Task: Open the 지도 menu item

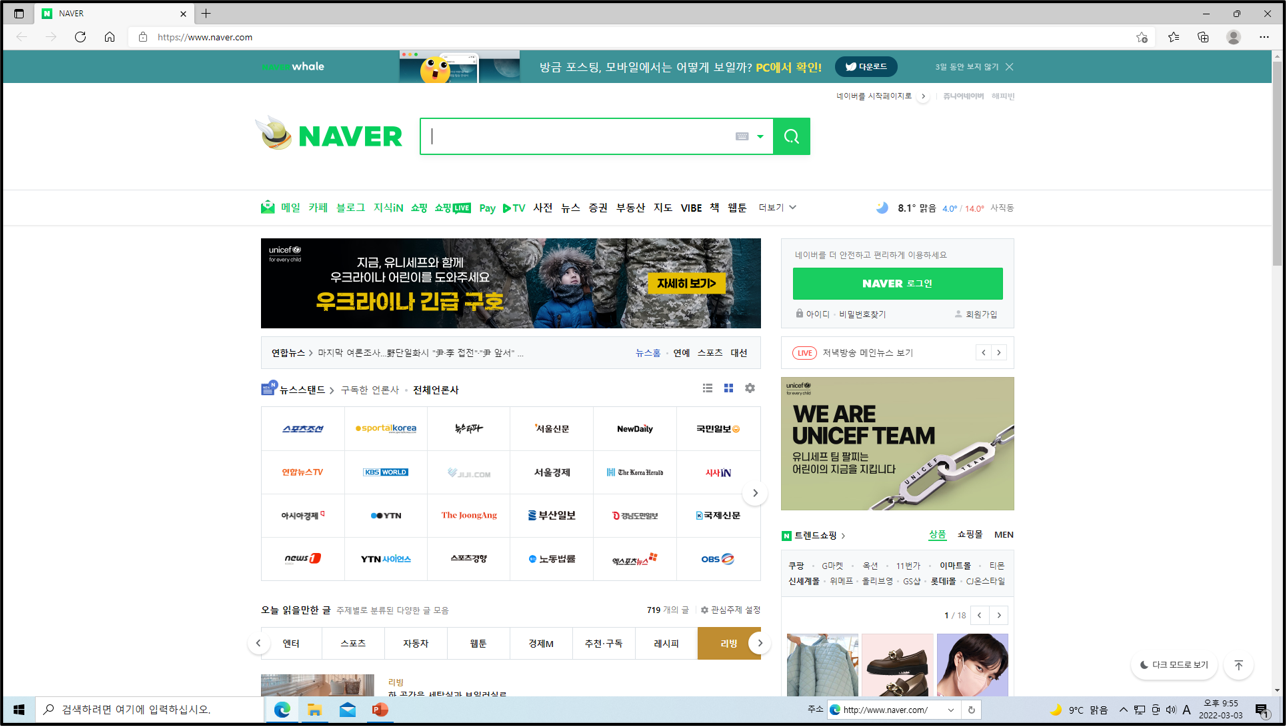Action: tap(663, 208)
